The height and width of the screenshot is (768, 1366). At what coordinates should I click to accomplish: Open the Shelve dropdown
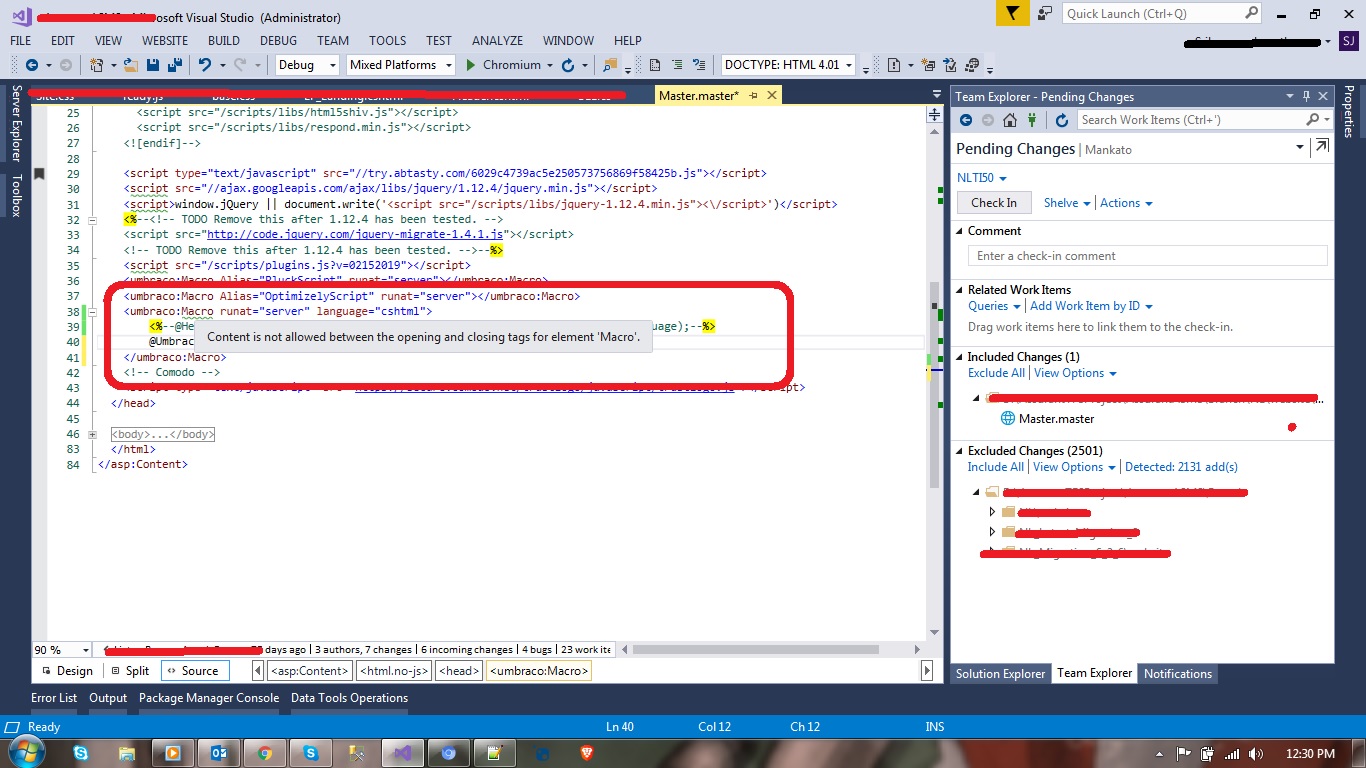(x=1067, y=203)
